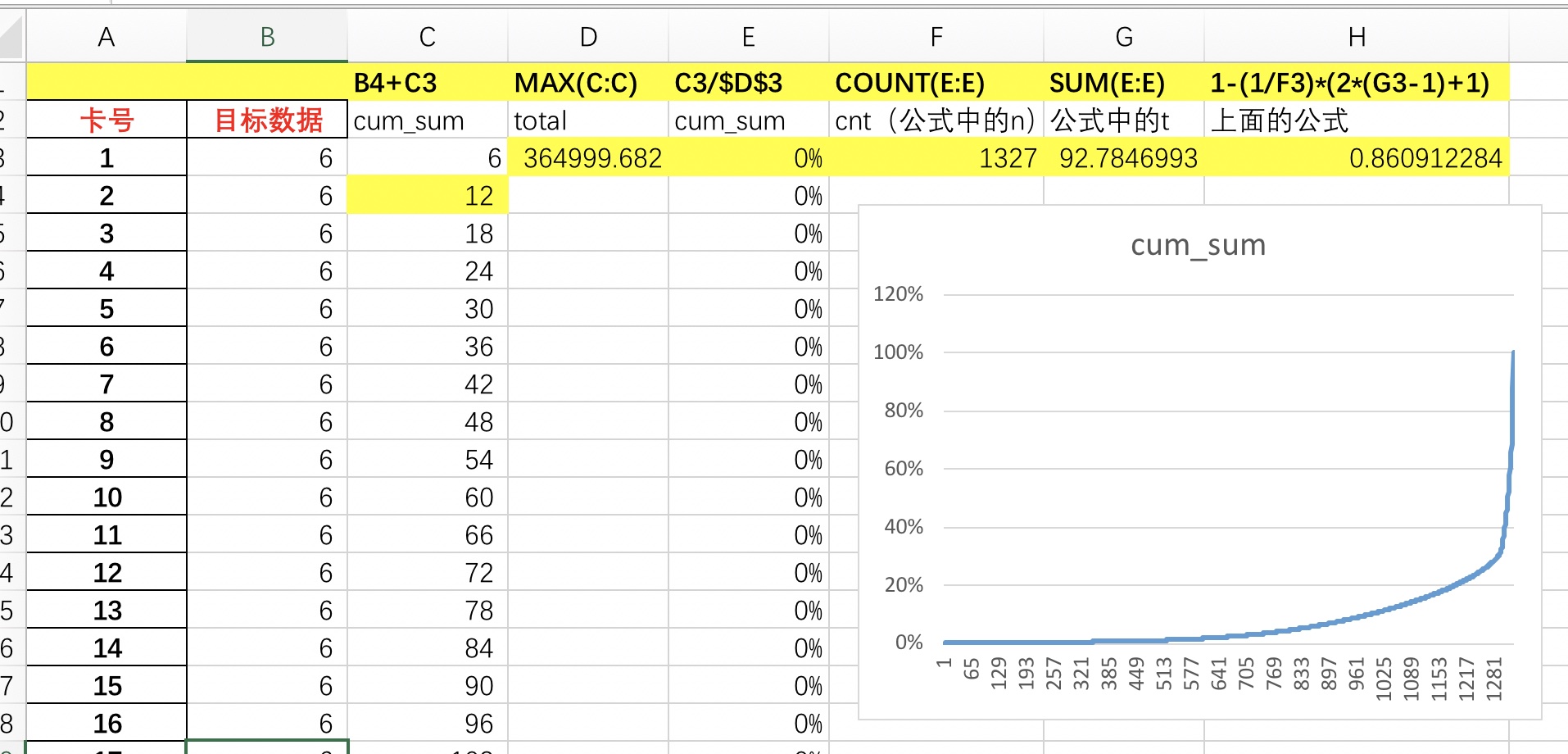Click card number cell 16
This screenshot has width=1568, height=754.
pos(106,723)
